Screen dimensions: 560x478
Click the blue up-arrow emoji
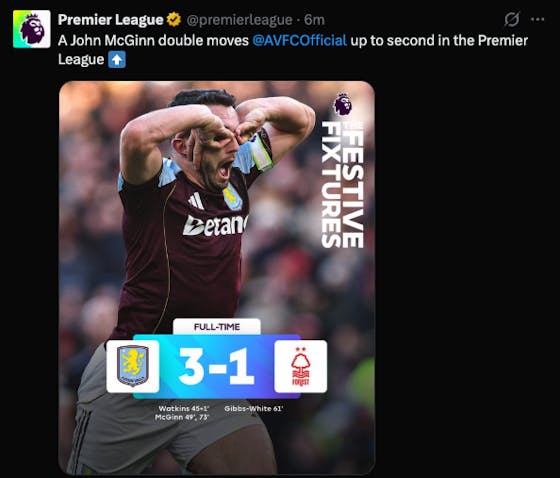tap(117, 60)
